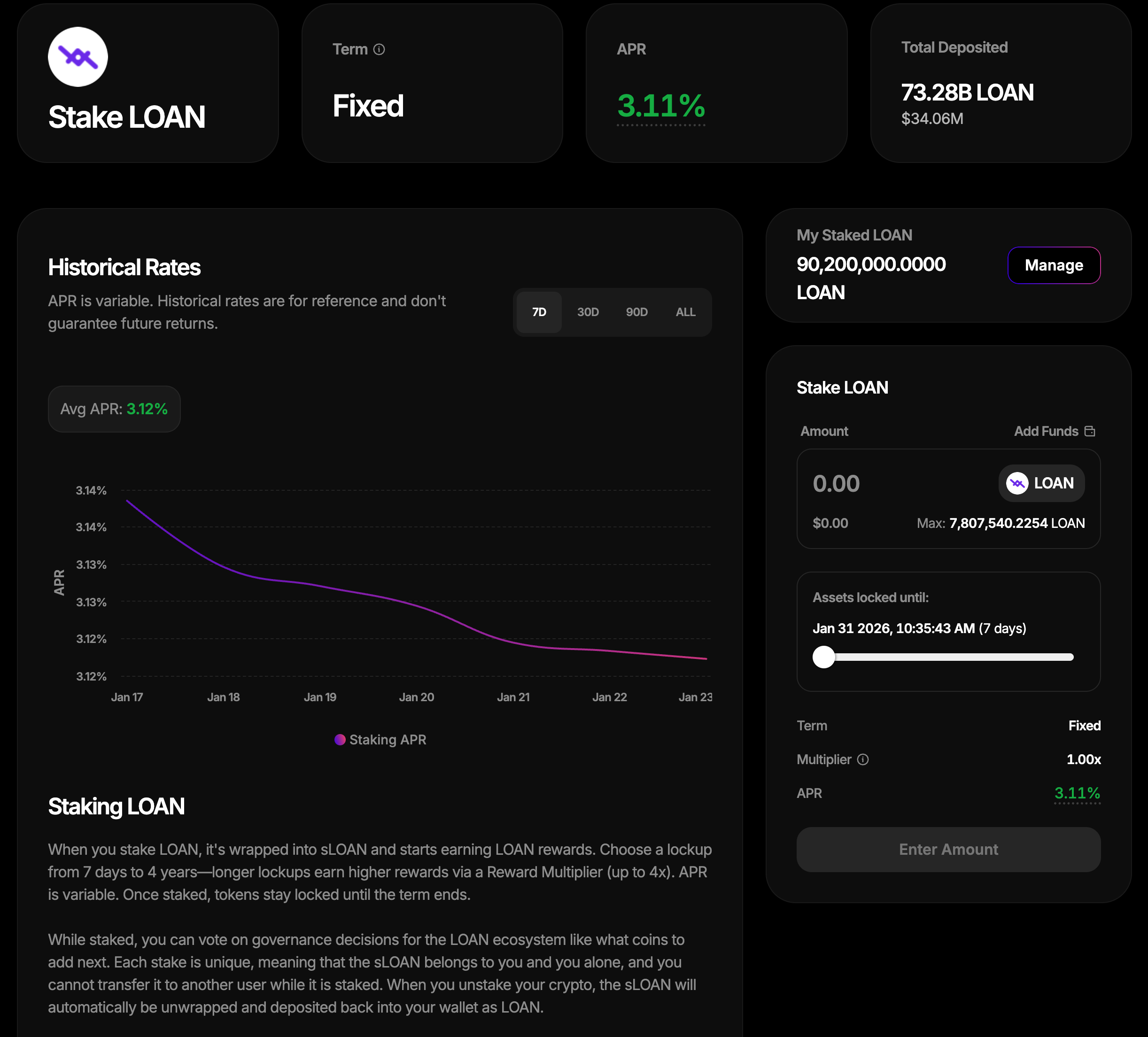Click the Add Funds link

1046,431
